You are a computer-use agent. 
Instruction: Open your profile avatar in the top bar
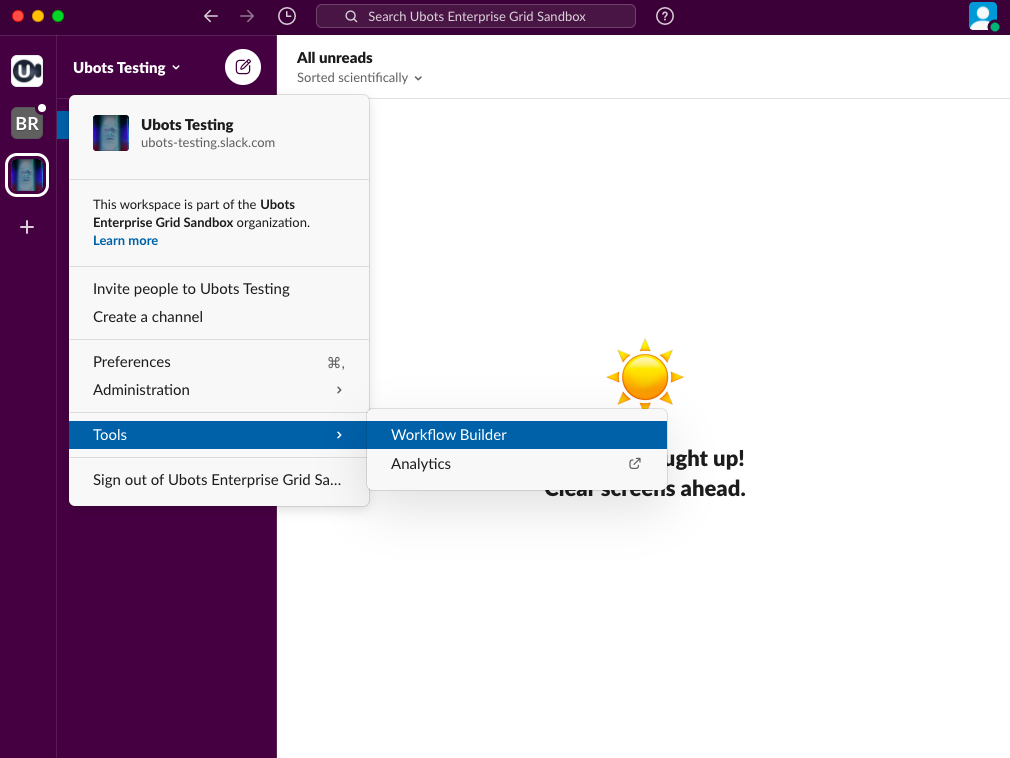[x=982, y=16]
